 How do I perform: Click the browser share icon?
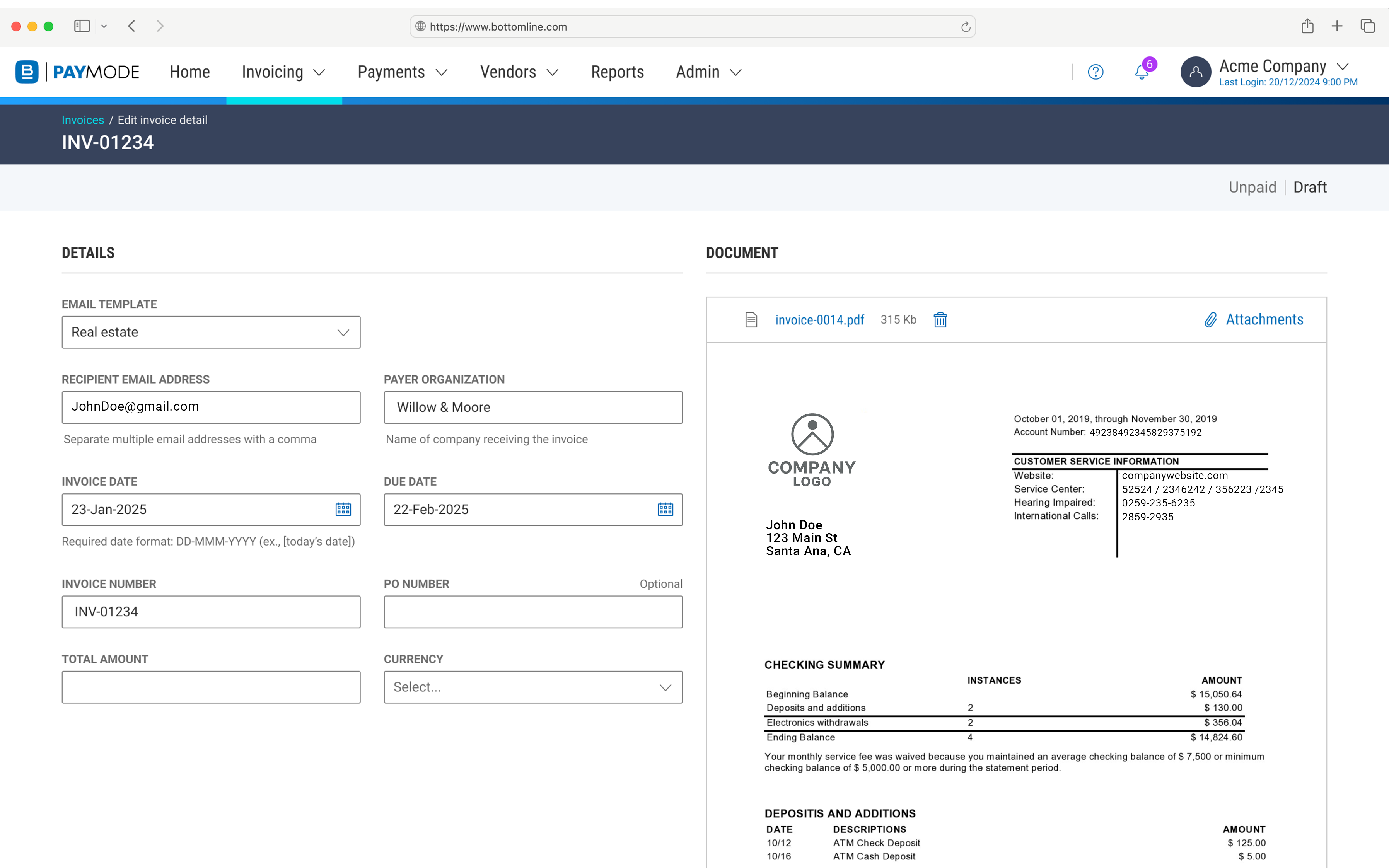point(1307,26)
